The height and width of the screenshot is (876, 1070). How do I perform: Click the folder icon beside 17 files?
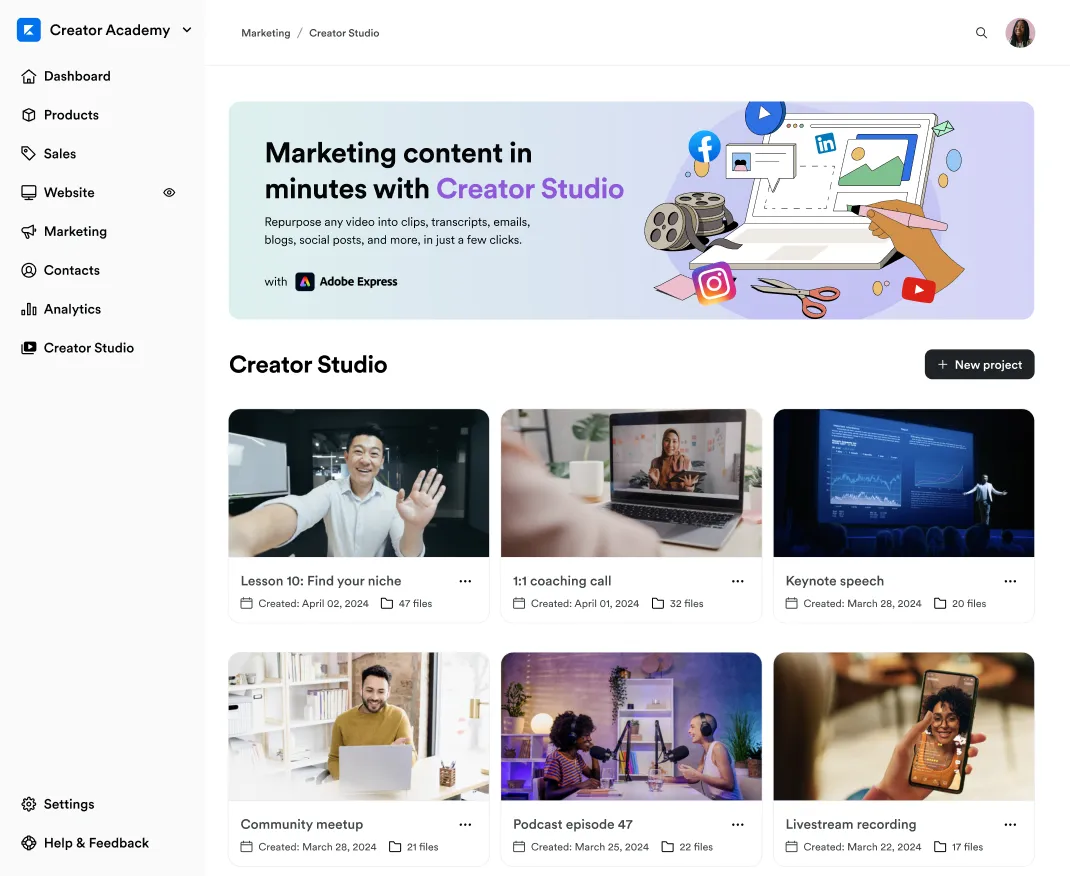point(940,847)
